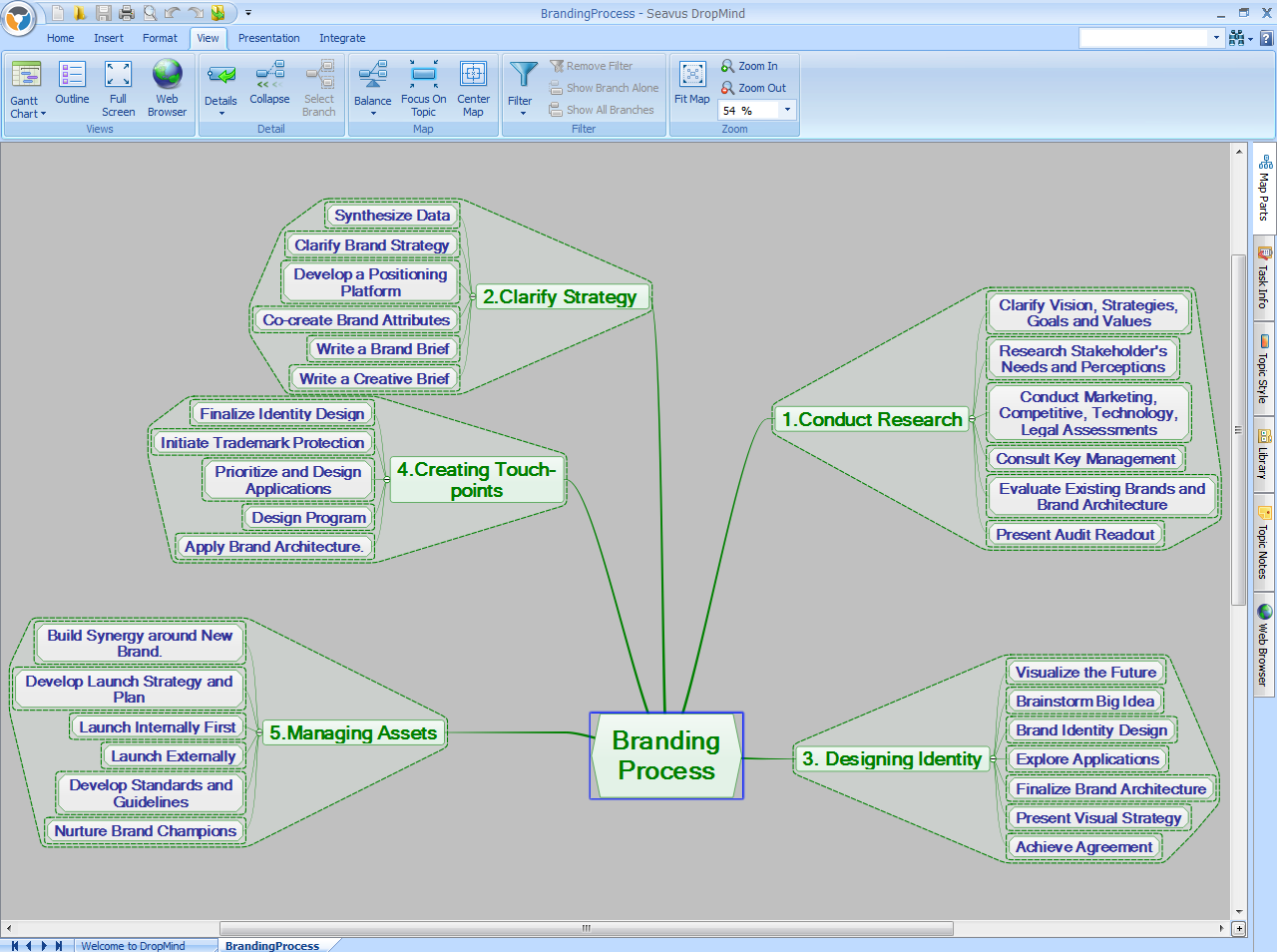Image resolution: width=1277 pixels, height=952 pixels.
Task: Switch to the Format ribbon tab
Action: tap(160, 38)
